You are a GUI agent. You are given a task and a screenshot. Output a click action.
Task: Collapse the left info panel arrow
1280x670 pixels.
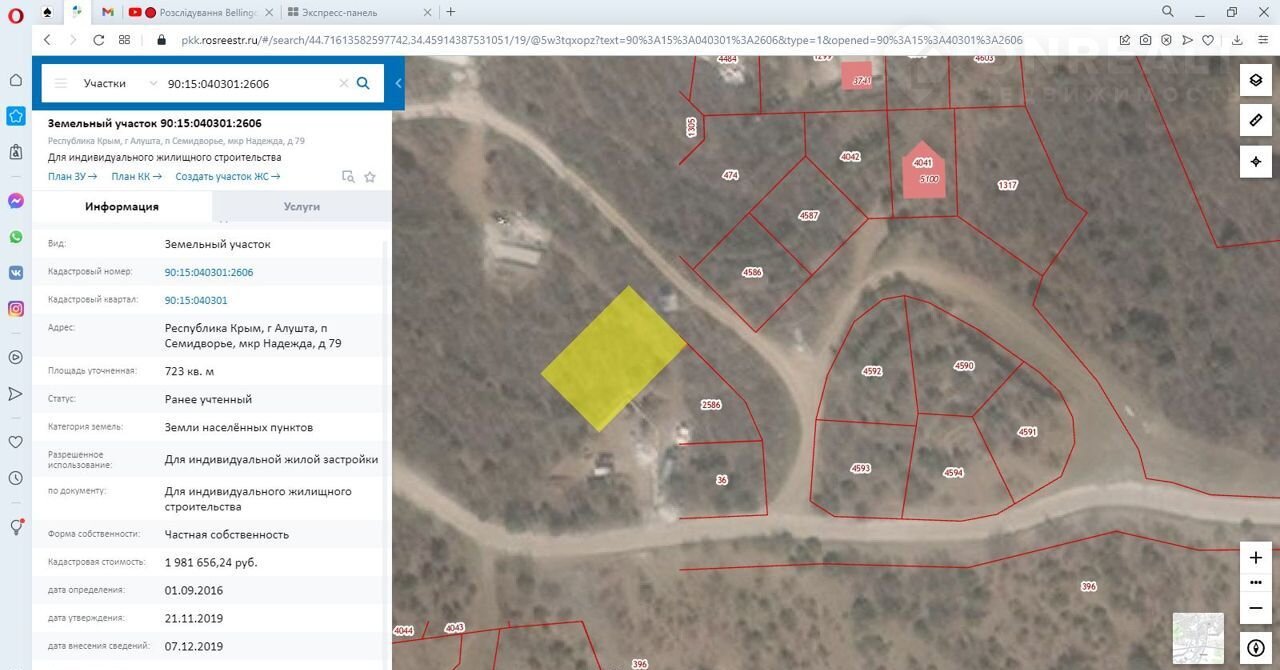pyautogui.click(x=398, y=84)
